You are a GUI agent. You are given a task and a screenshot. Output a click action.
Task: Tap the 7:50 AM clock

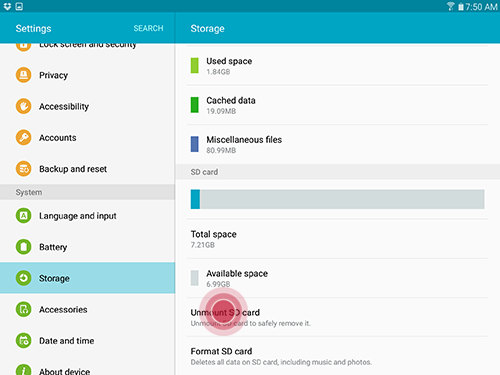(481, 7)
